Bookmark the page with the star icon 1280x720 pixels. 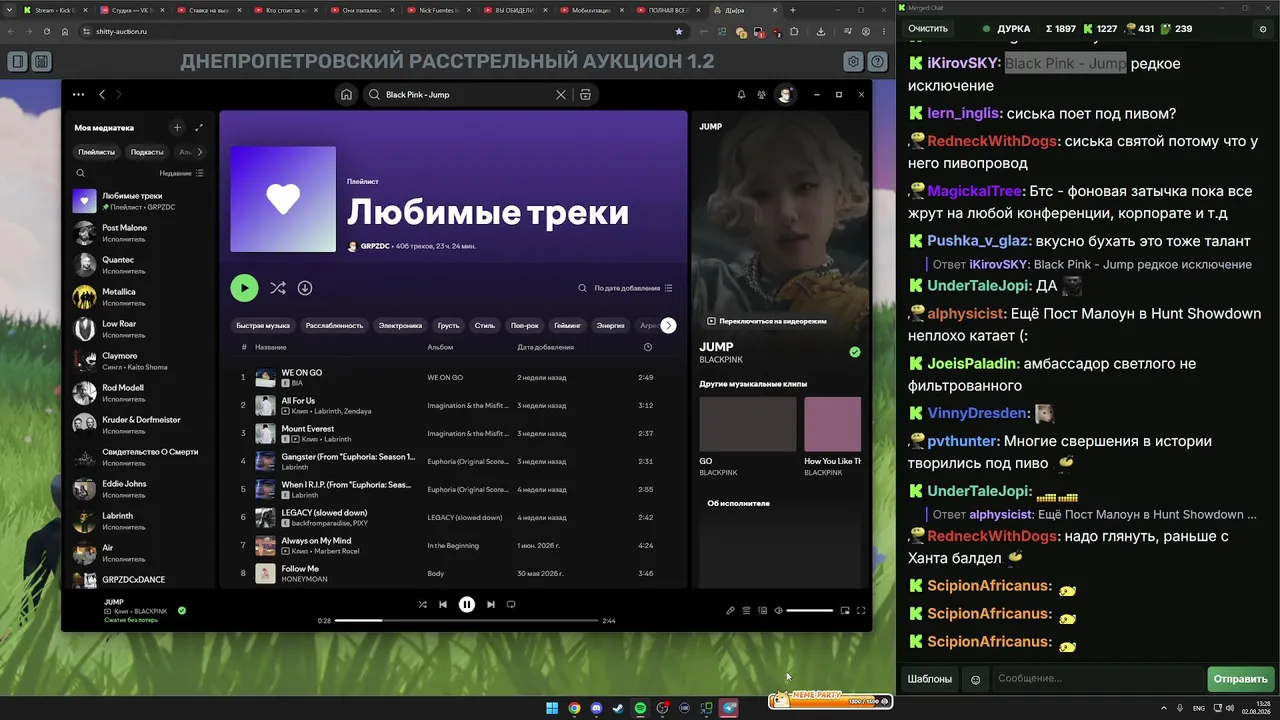[679, 31]
